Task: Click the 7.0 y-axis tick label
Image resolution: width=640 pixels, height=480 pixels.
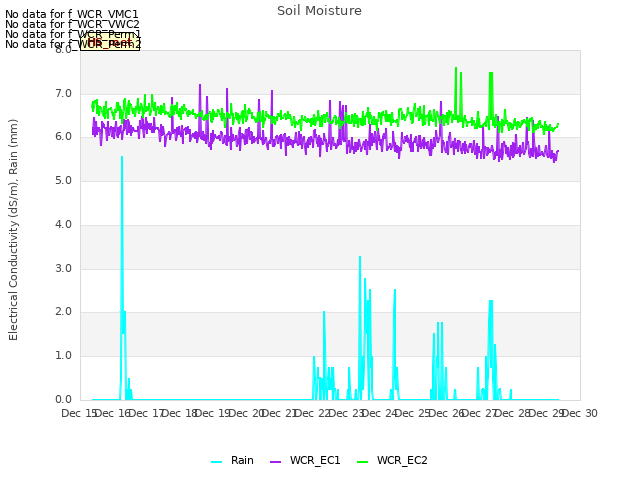Action: tap(63, 93)
